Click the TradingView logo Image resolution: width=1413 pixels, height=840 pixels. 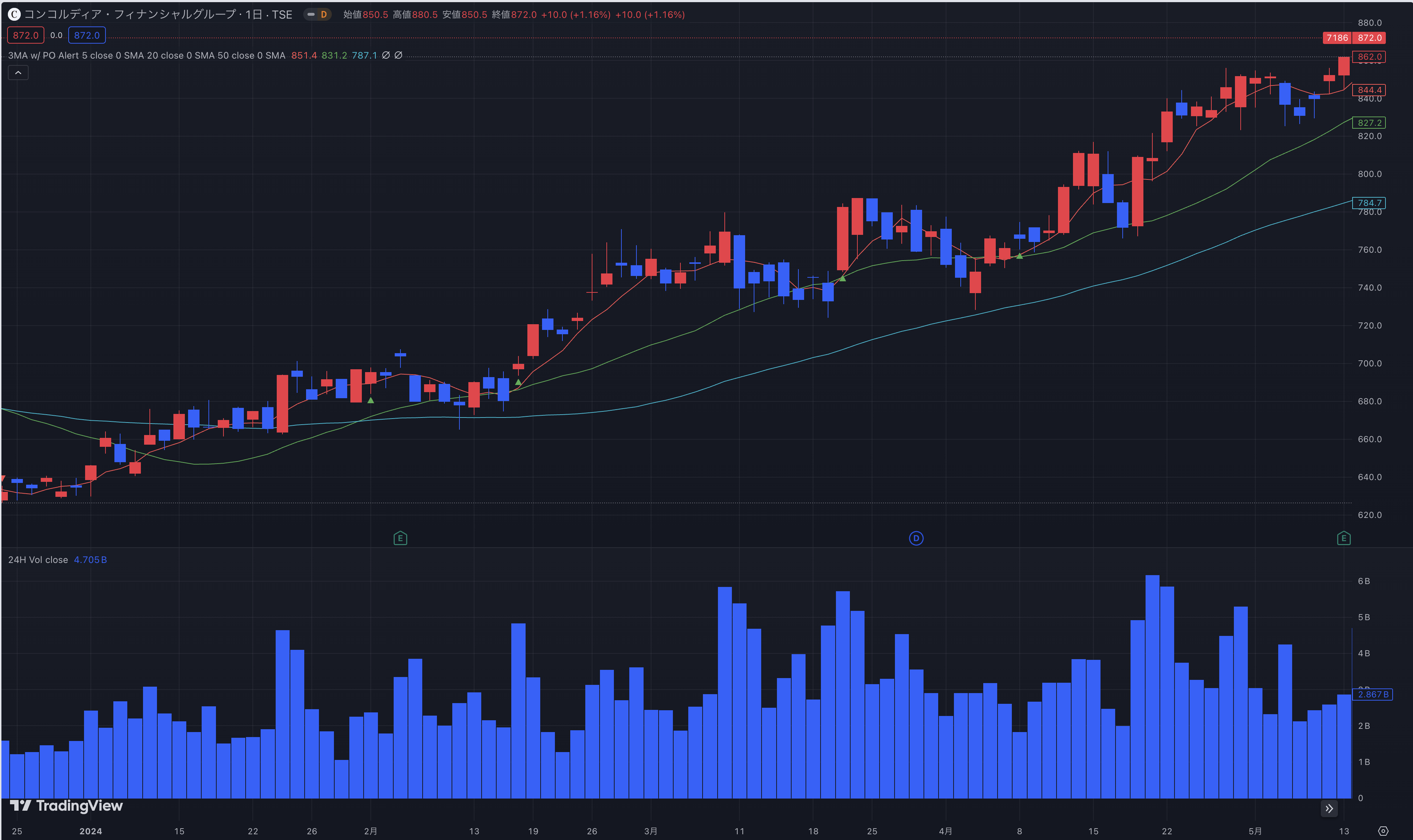66,805
